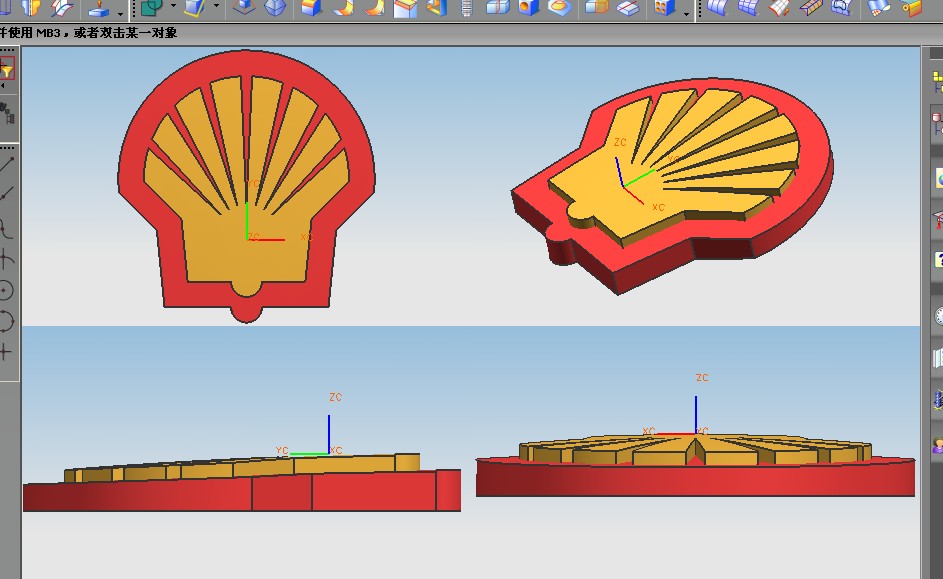Image resolution: width=943 pixels, height=579 pixels.
Task: Select the mesh surface grid icon
Action: 749,7
